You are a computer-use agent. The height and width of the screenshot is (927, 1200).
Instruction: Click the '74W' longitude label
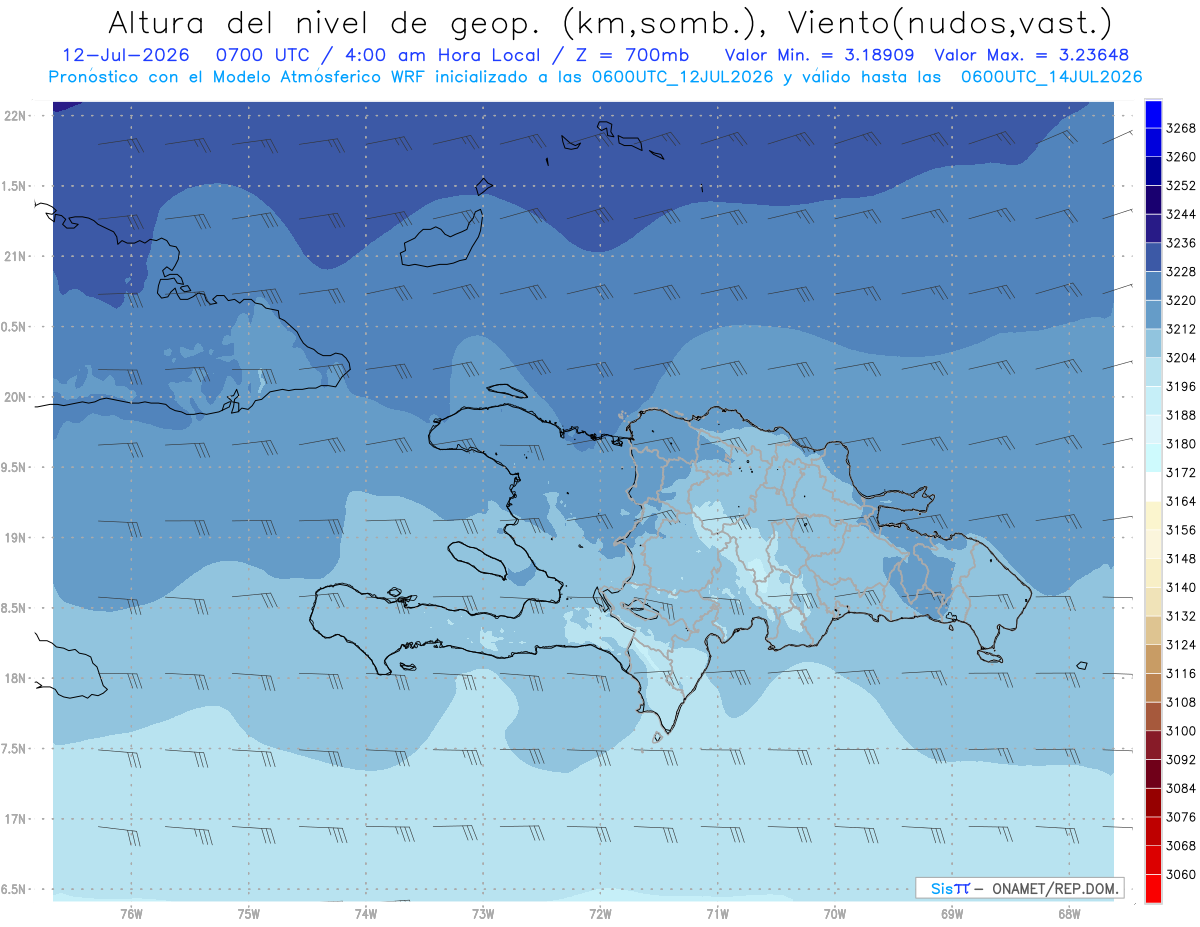coord(366,913)
